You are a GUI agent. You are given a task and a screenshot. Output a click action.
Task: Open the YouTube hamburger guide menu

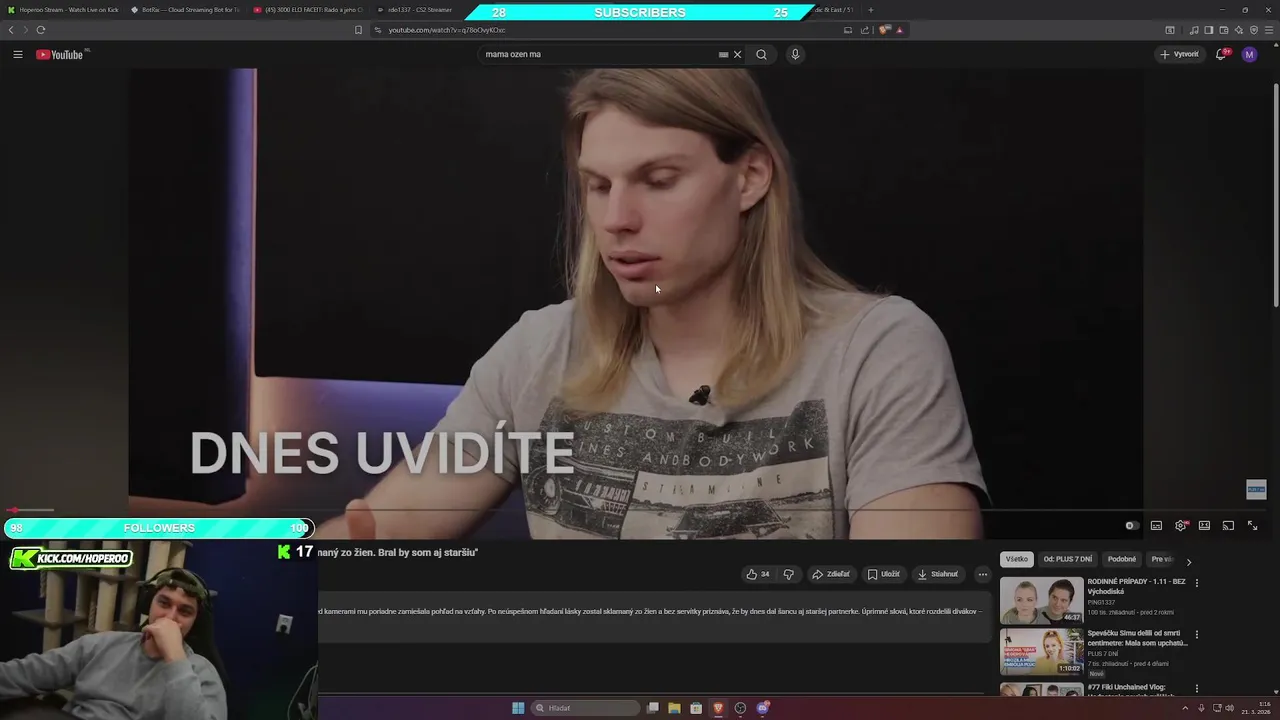click(x=18, y=54)
